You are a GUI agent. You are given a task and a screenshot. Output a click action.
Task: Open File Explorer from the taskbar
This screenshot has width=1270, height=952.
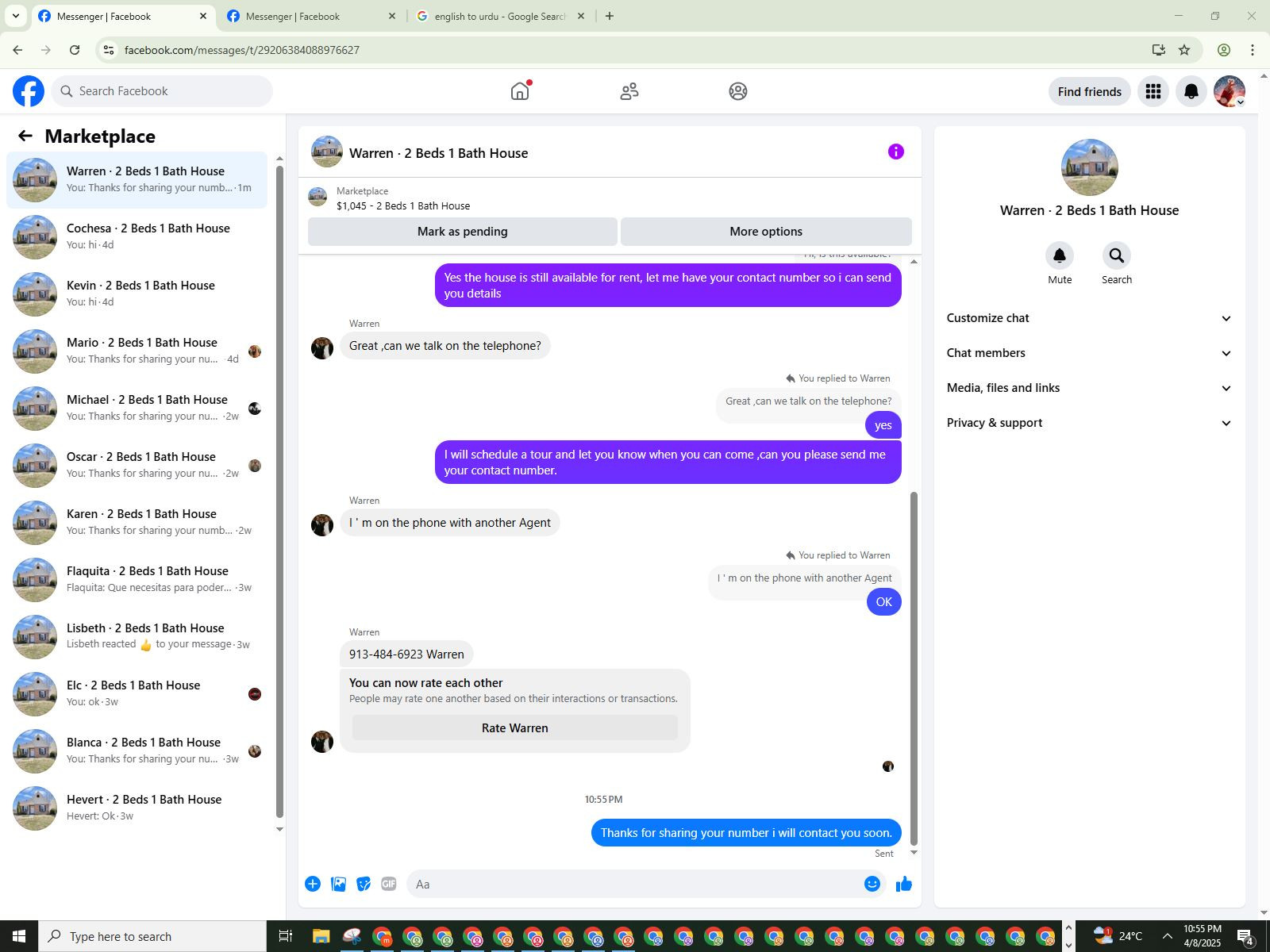[321, 936]
